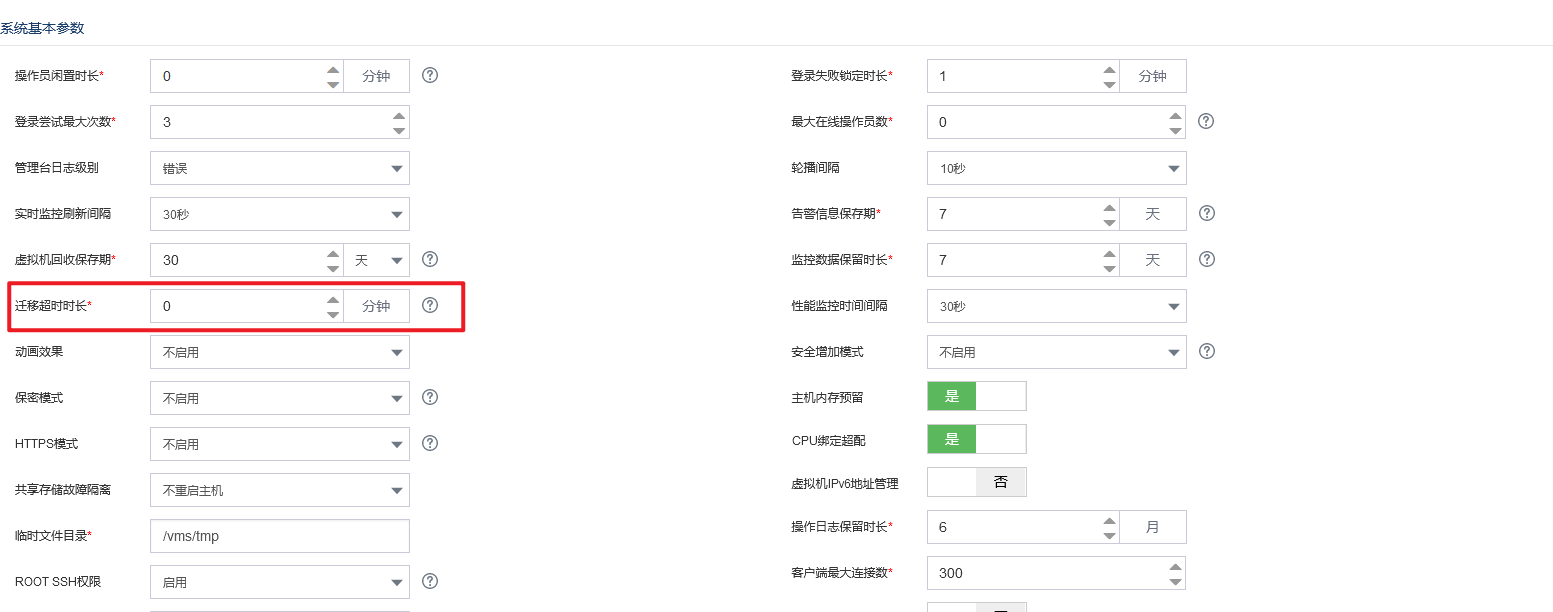The image size is (1553, 612).
Task: Click the 临时文件目录 input field
Action: tap(279, 536)
